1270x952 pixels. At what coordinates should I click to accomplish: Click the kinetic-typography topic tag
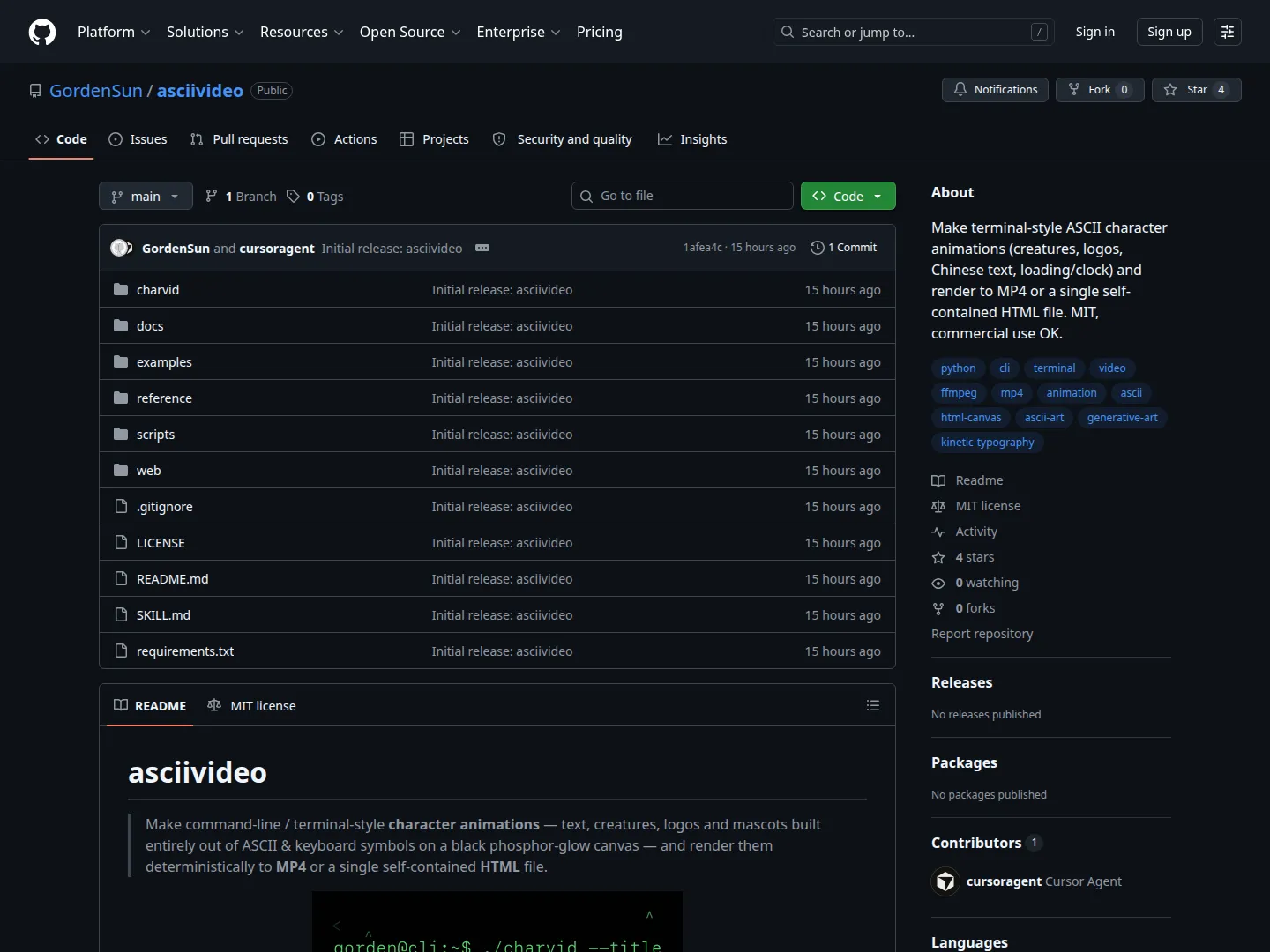pos(987,443)
